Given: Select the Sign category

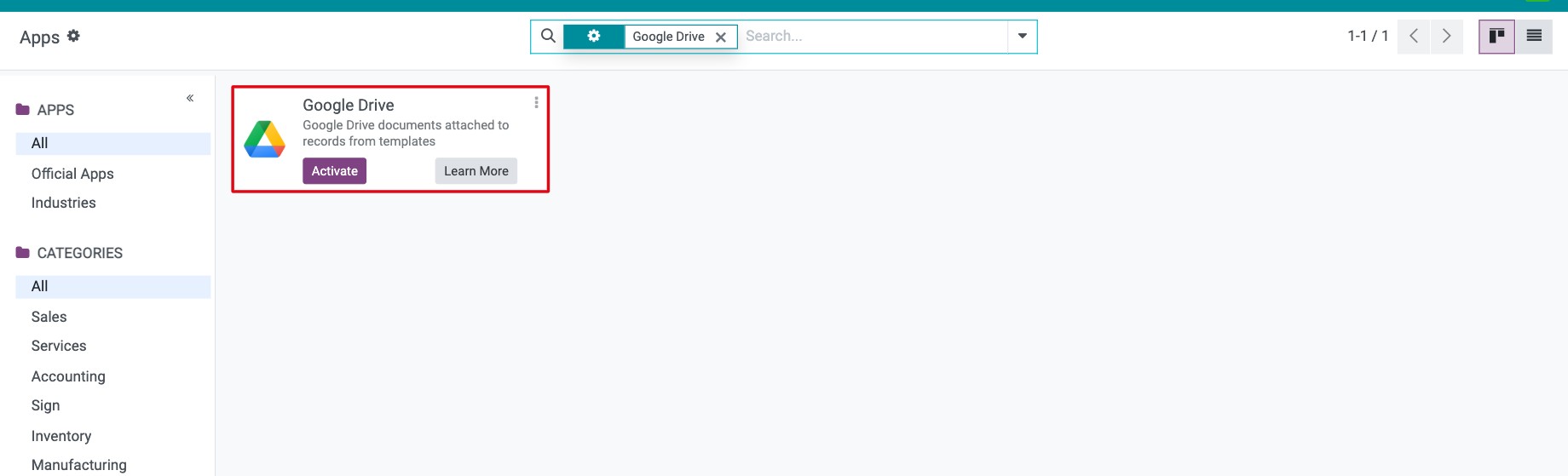Looking at the screenshot, I should click(46, 405).
